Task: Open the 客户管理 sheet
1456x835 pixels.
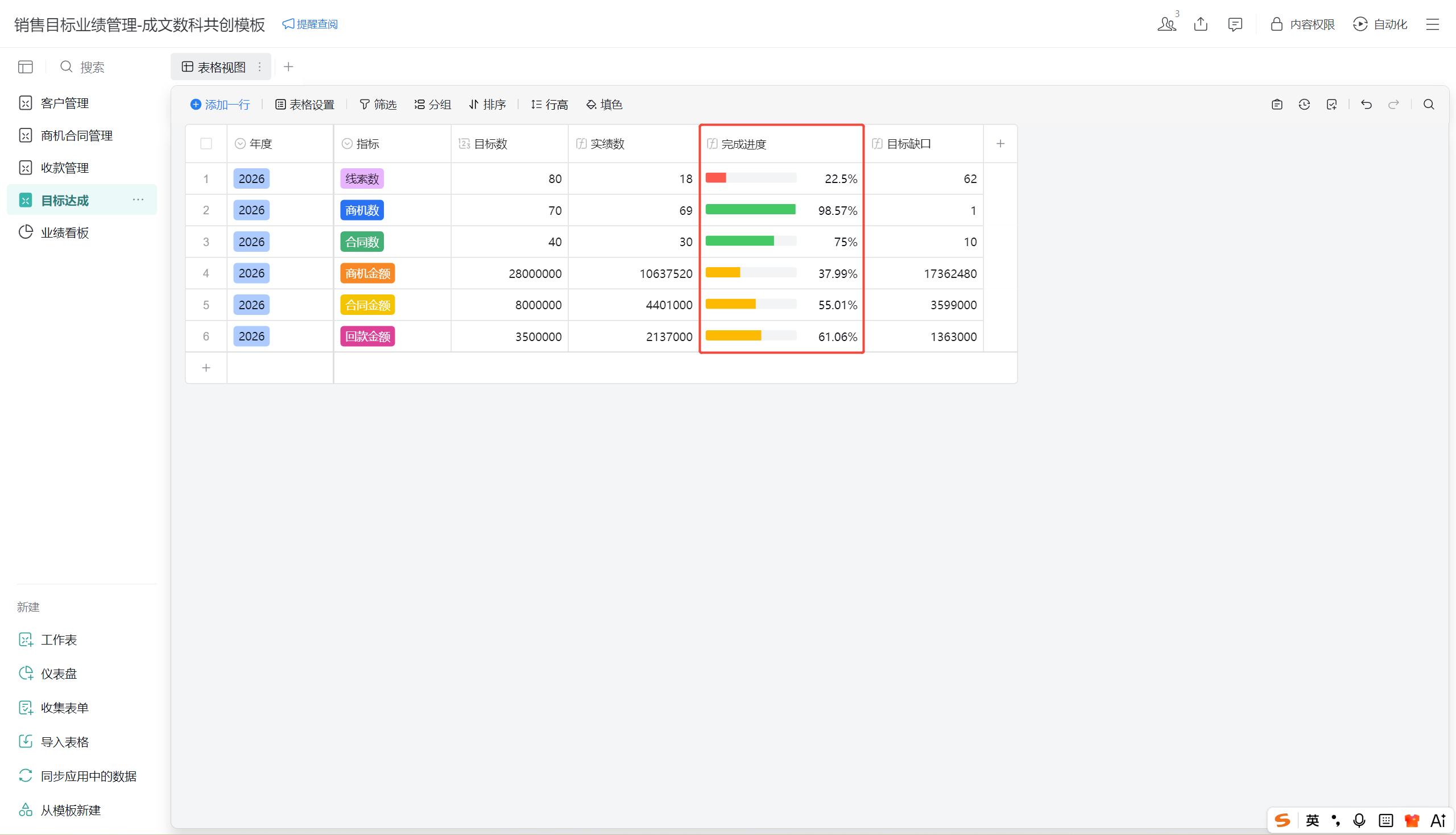Action: pos(64,103)
